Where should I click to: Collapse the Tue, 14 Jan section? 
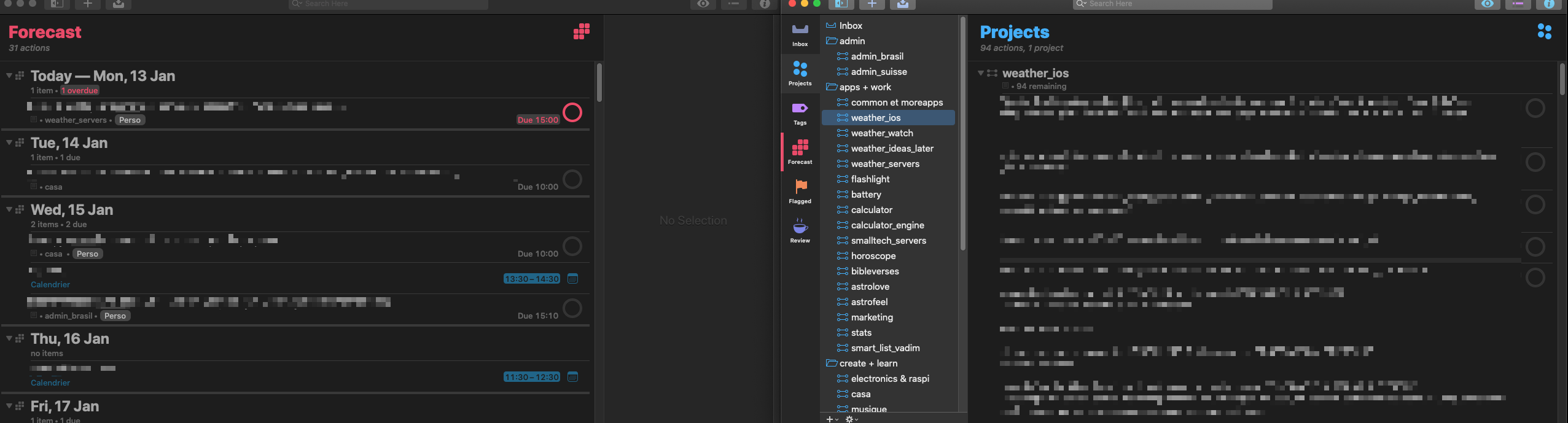tap(9, 142)
